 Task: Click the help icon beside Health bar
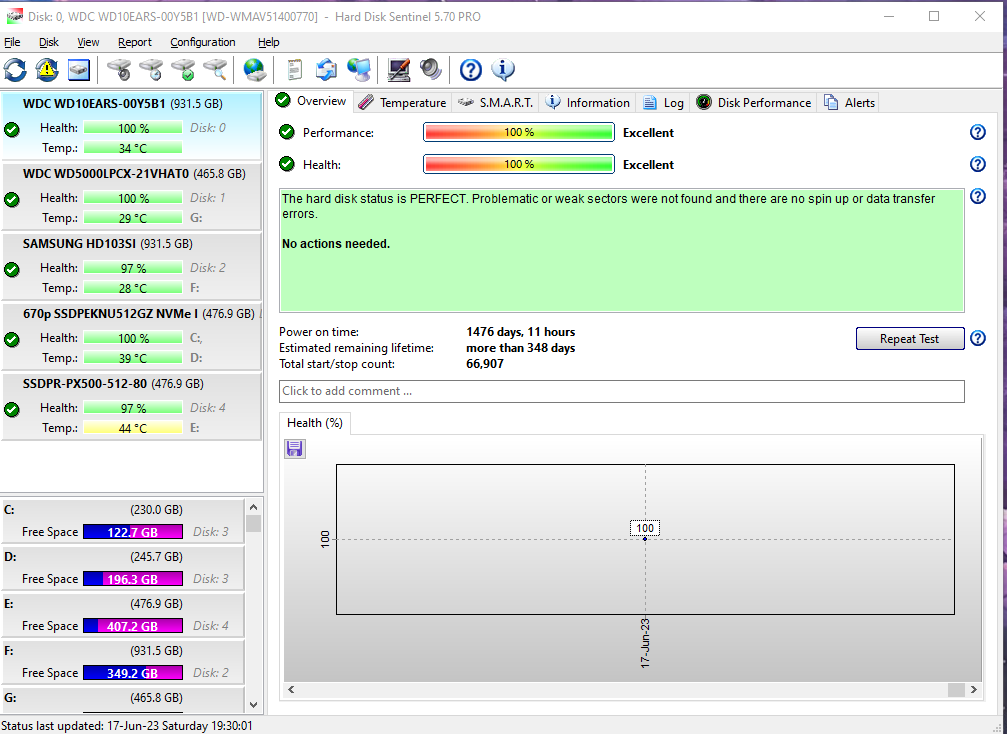(x=977, y=164)
